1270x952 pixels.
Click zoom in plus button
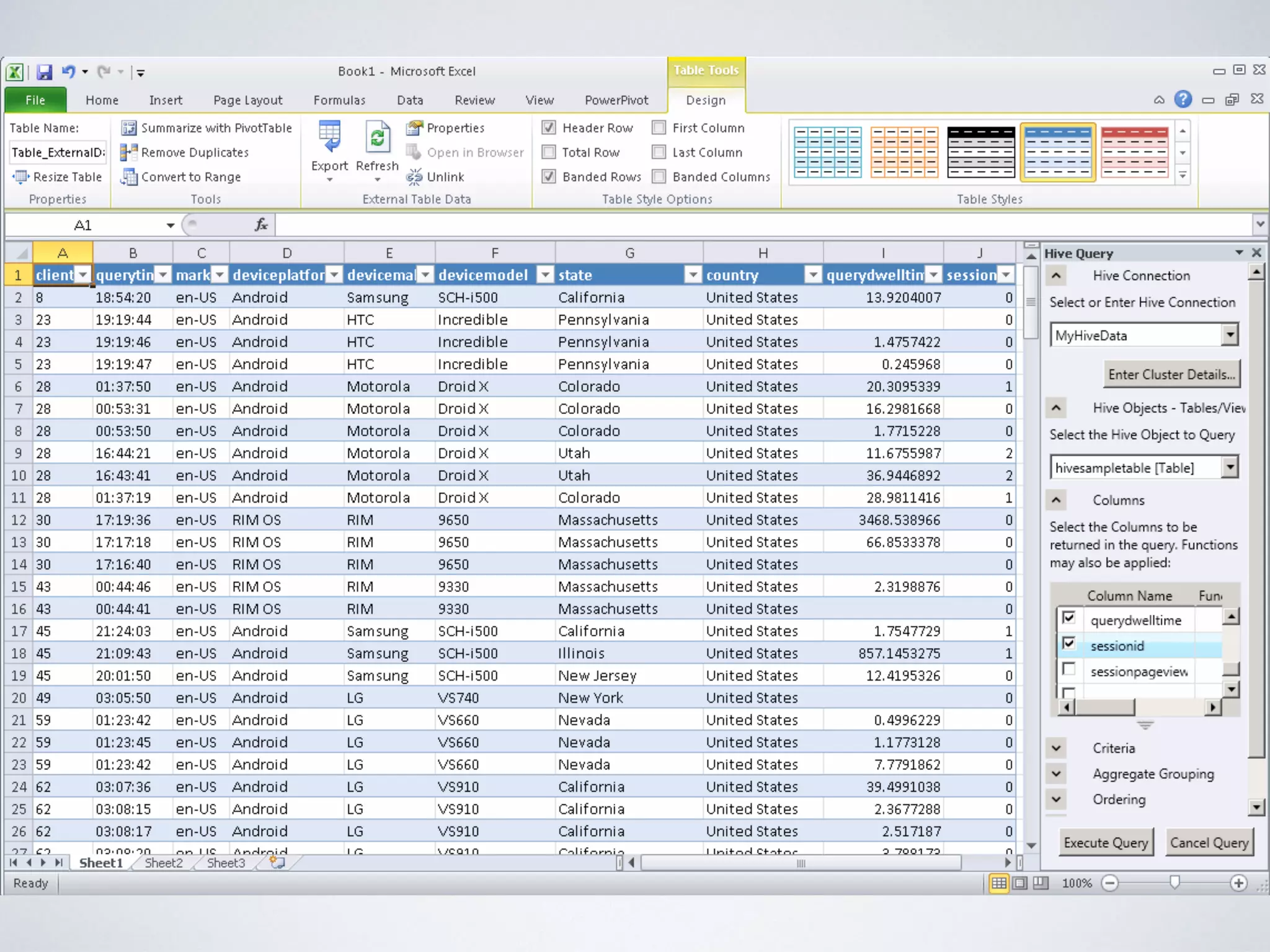[1239, 883]
